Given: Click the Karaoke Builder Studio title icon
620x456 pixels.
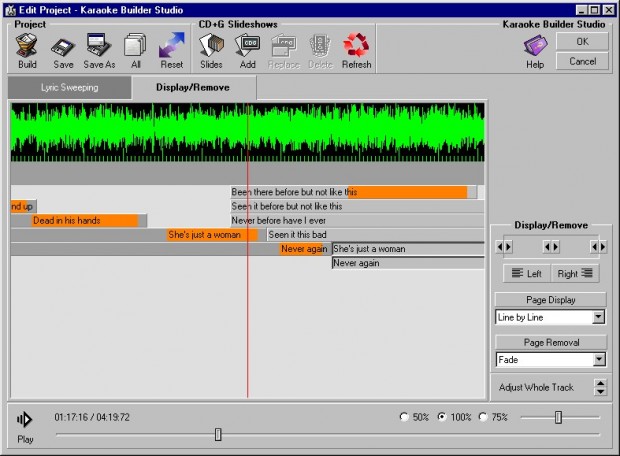Looking at the screenshot, I should 11,10.
